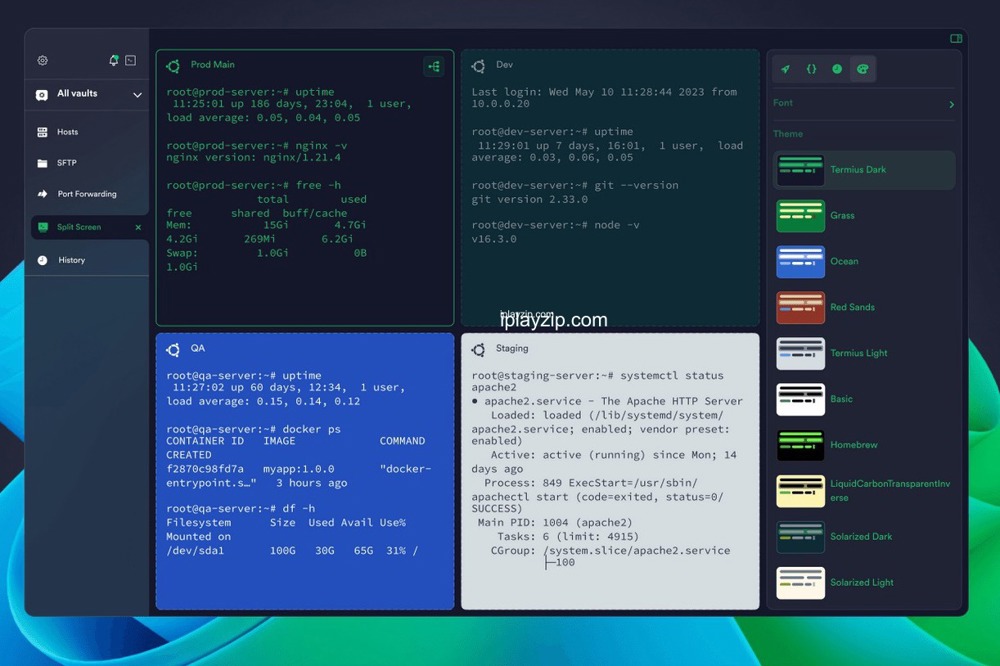
Task: Click 'root@prod-server:~# free -h' line
Action: pos(253,186)
